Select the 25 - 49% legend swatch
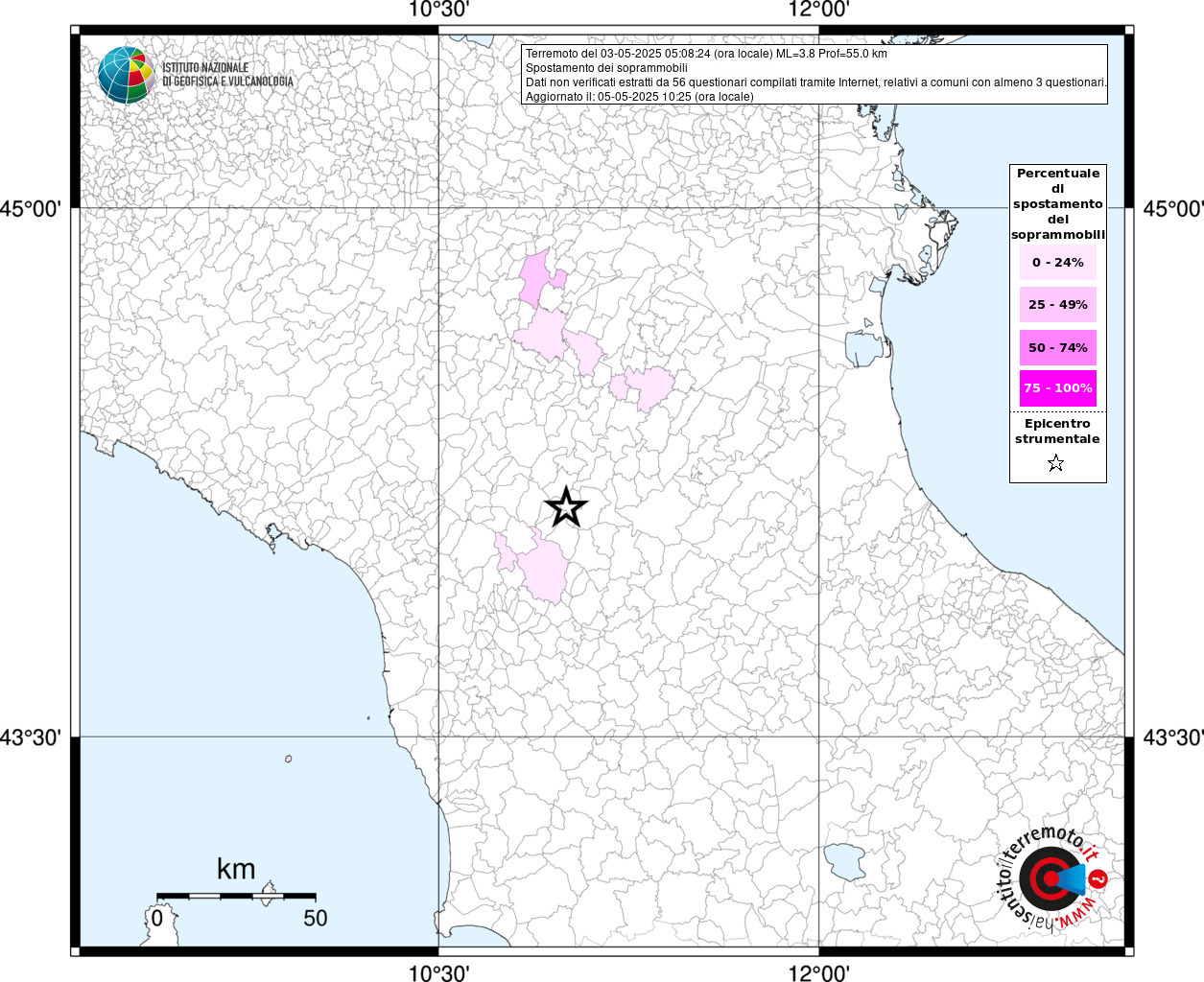 click(1058, 304)
